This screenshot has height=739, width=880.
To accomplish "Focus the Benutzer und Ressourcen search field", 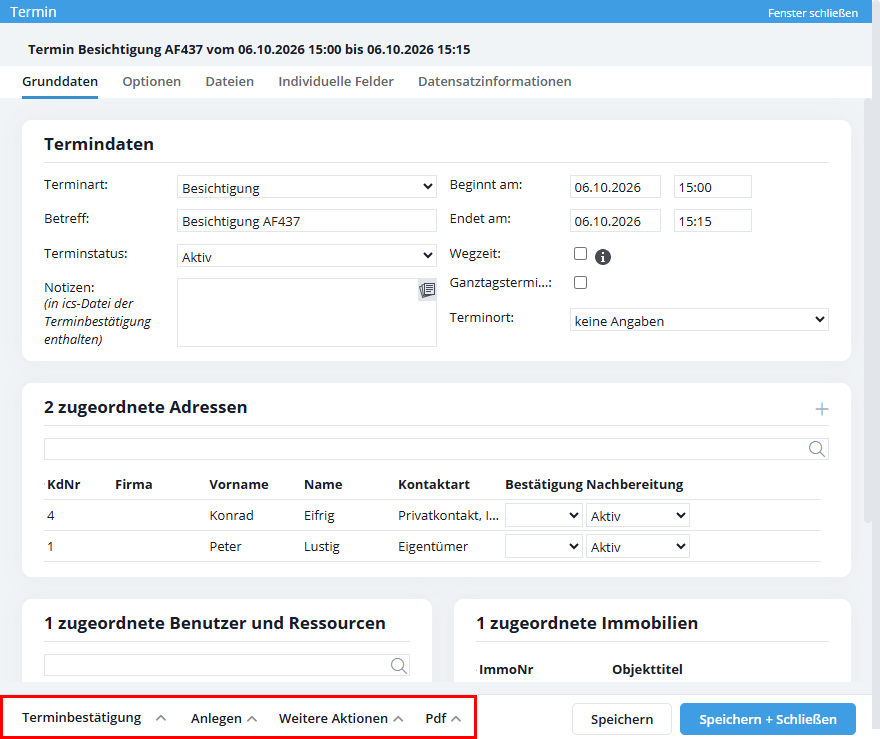I will pos(227,665).
